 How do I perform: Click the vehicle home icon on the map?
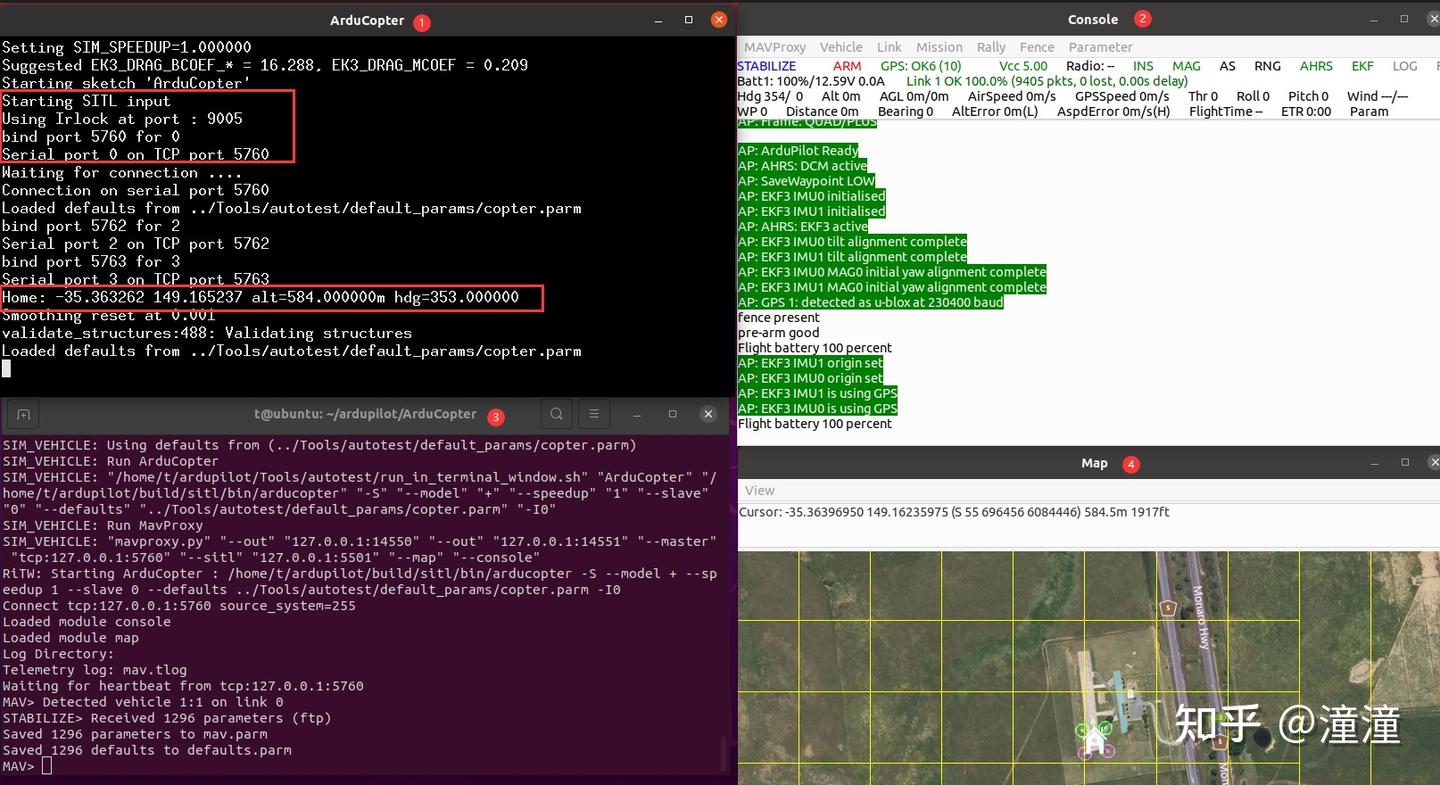tap(1094, 740)
